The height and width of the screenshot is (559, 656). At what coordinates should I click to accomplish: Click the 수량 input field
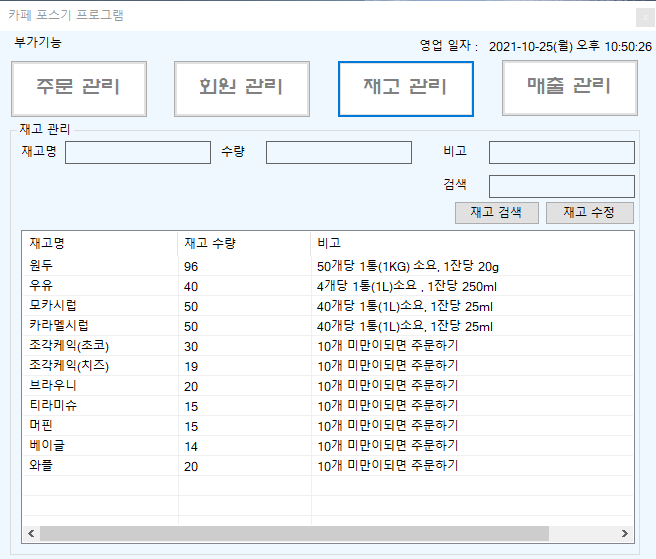(339, 152)
